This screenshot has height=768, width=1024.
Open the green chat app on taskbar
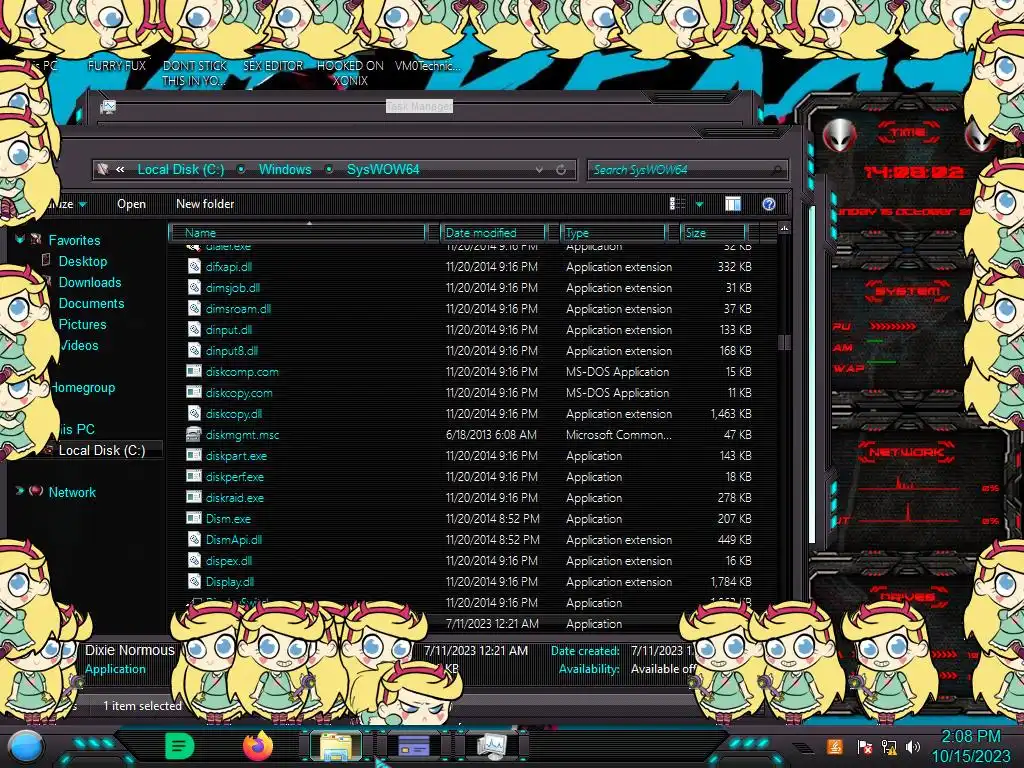click(x=180, y=746)
